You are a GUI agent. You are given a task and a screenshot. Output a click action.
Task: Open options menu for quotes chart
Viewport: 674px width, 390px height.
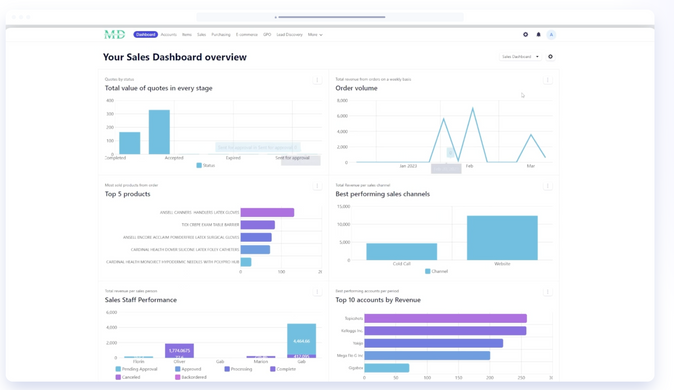(x=317, y=80)
